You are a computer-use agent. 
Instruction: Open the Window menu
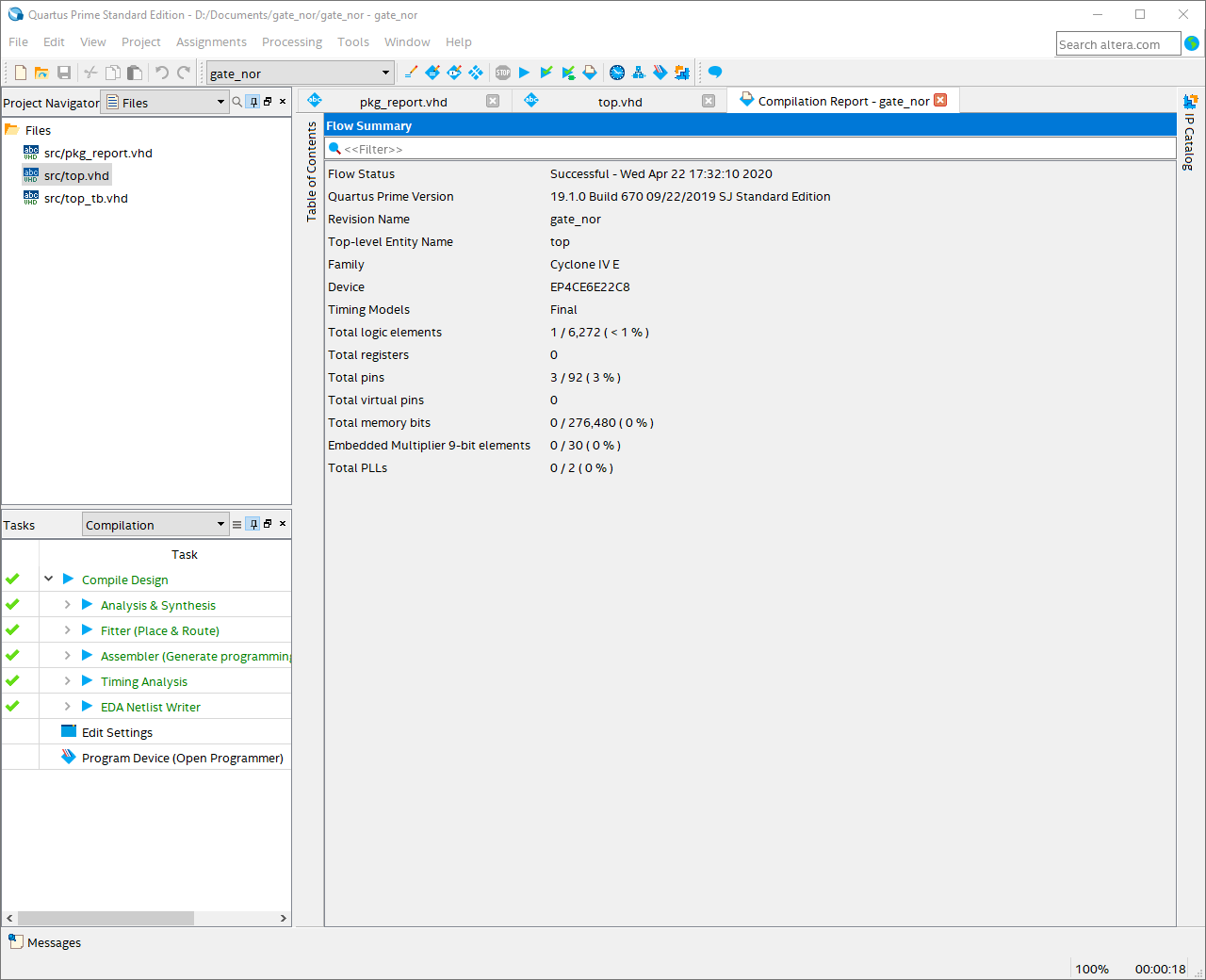(407, 42)
